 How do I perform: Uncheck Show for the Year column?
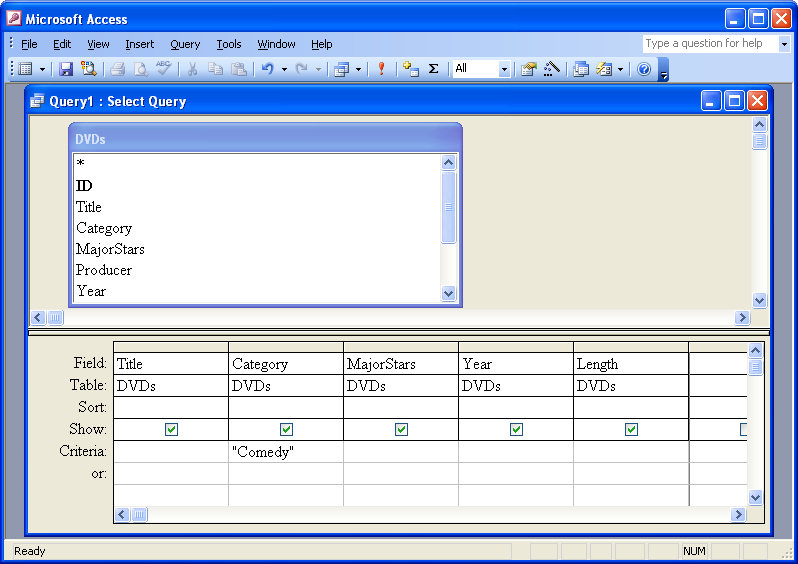[517, 430]
